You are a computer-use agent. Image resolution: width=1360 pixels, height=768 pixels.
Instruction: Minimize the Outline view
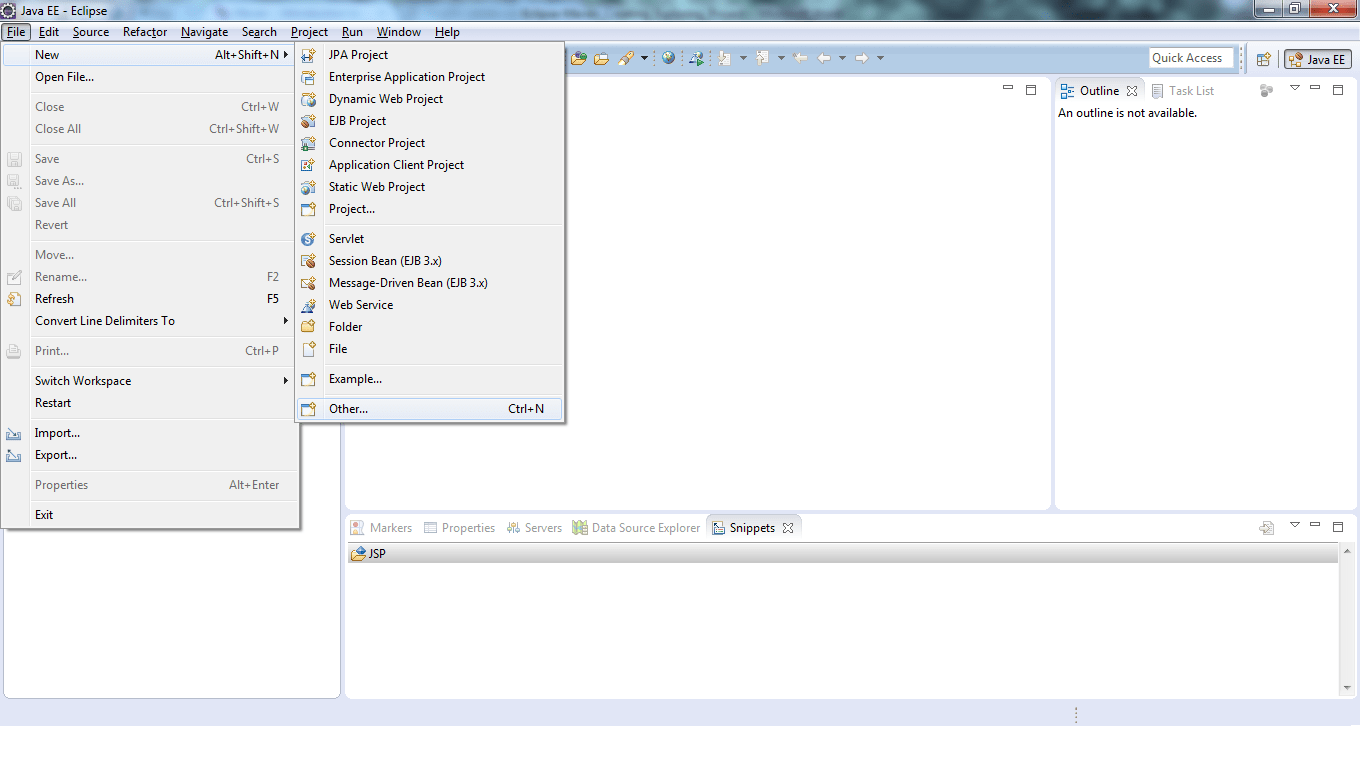pos(1315,89)
